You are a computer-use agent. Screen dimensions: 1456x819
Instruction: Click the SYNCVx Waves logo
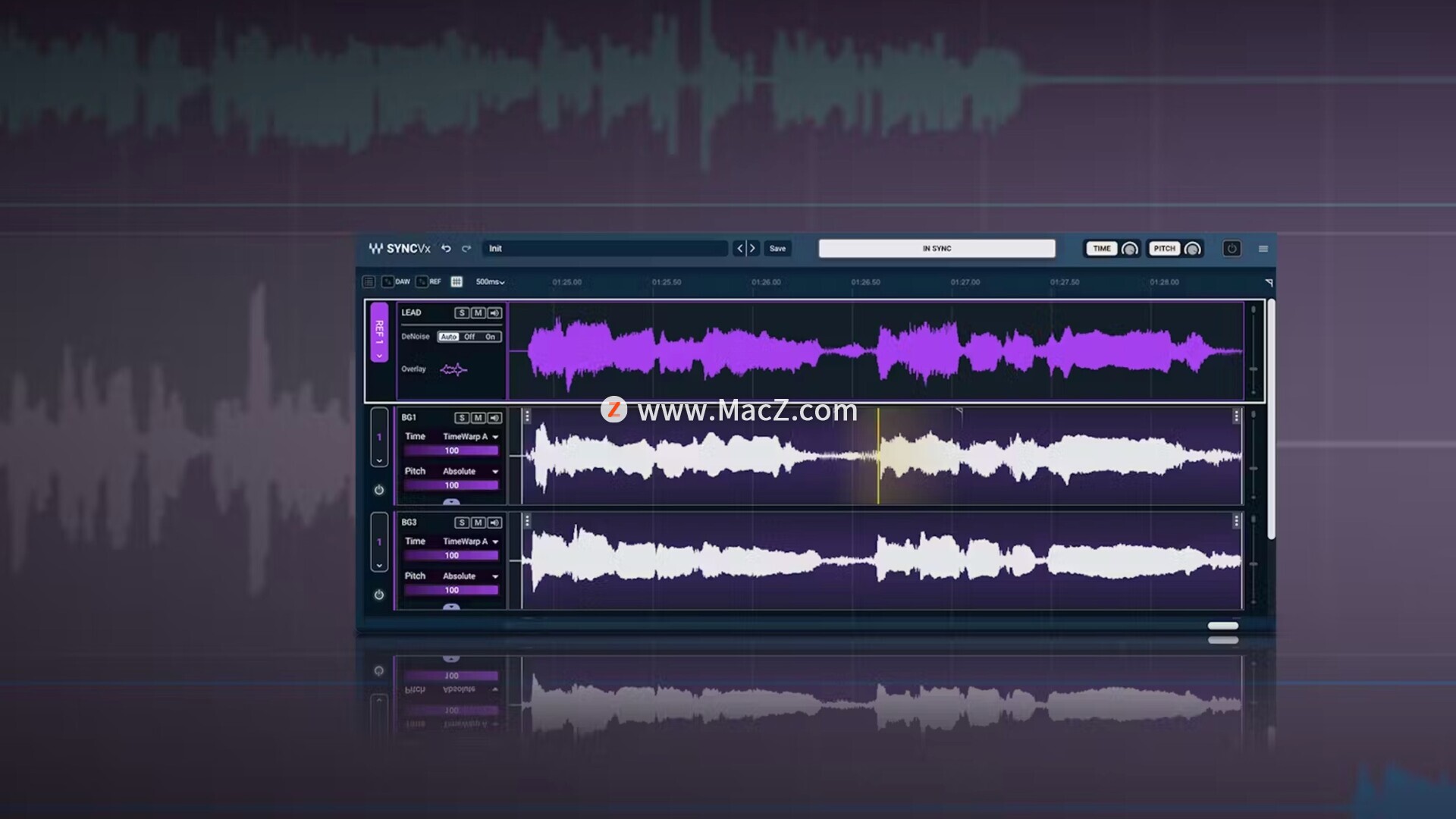(x=399, y=249)
